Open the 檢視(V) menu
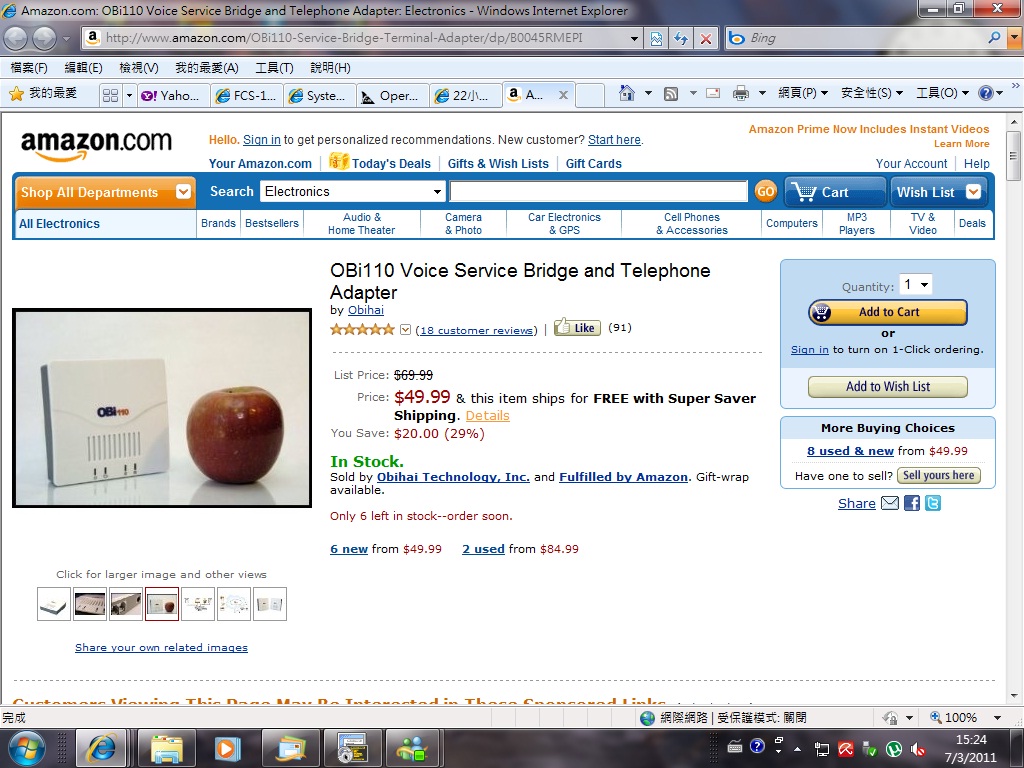The height and width of the screenshot is (768, 1024). click(x=138, y=68)
